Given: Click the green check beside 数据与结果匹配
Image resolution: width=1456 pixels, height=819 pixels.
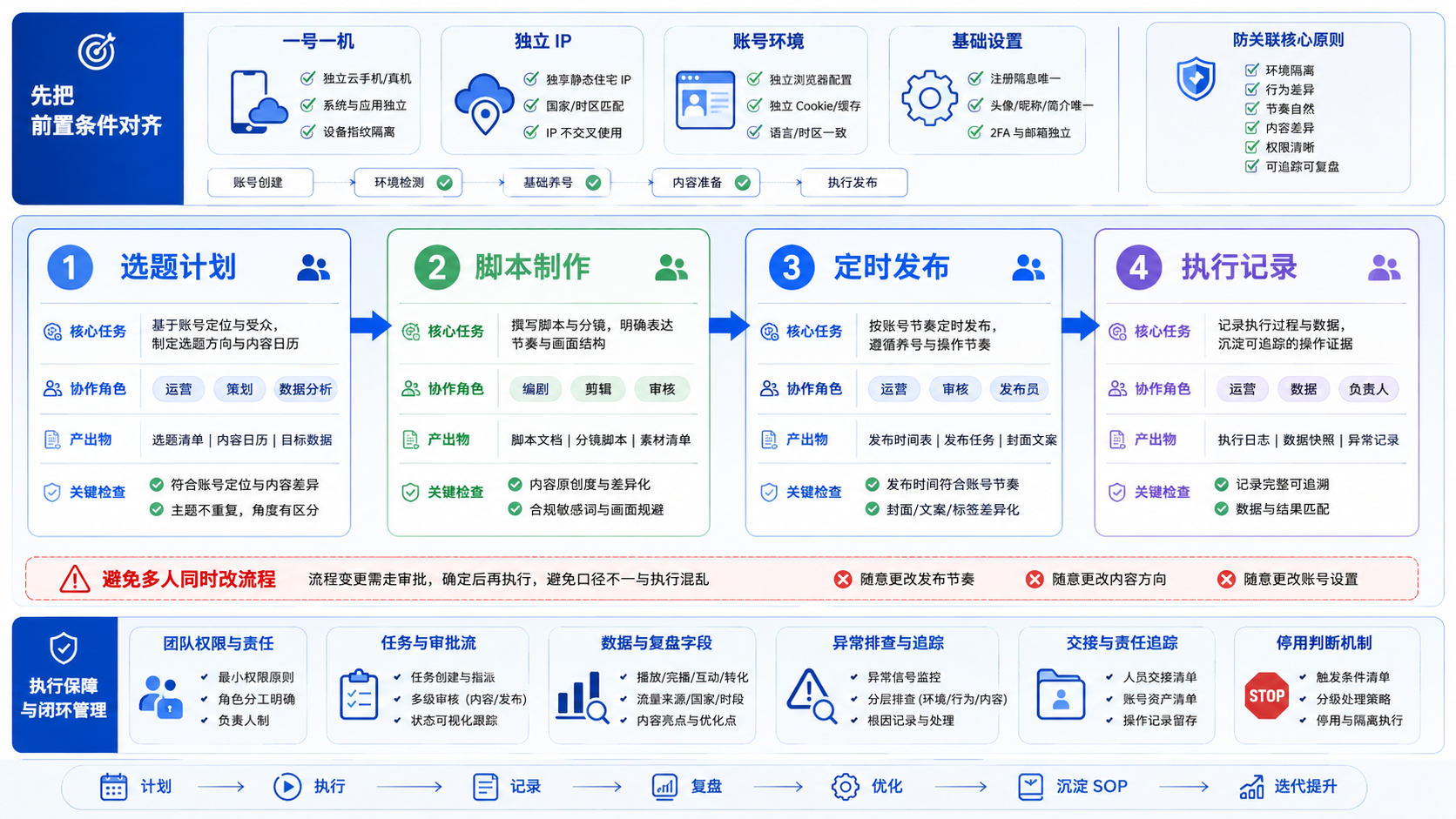Looking at the screenshot, I should 1222,509.
